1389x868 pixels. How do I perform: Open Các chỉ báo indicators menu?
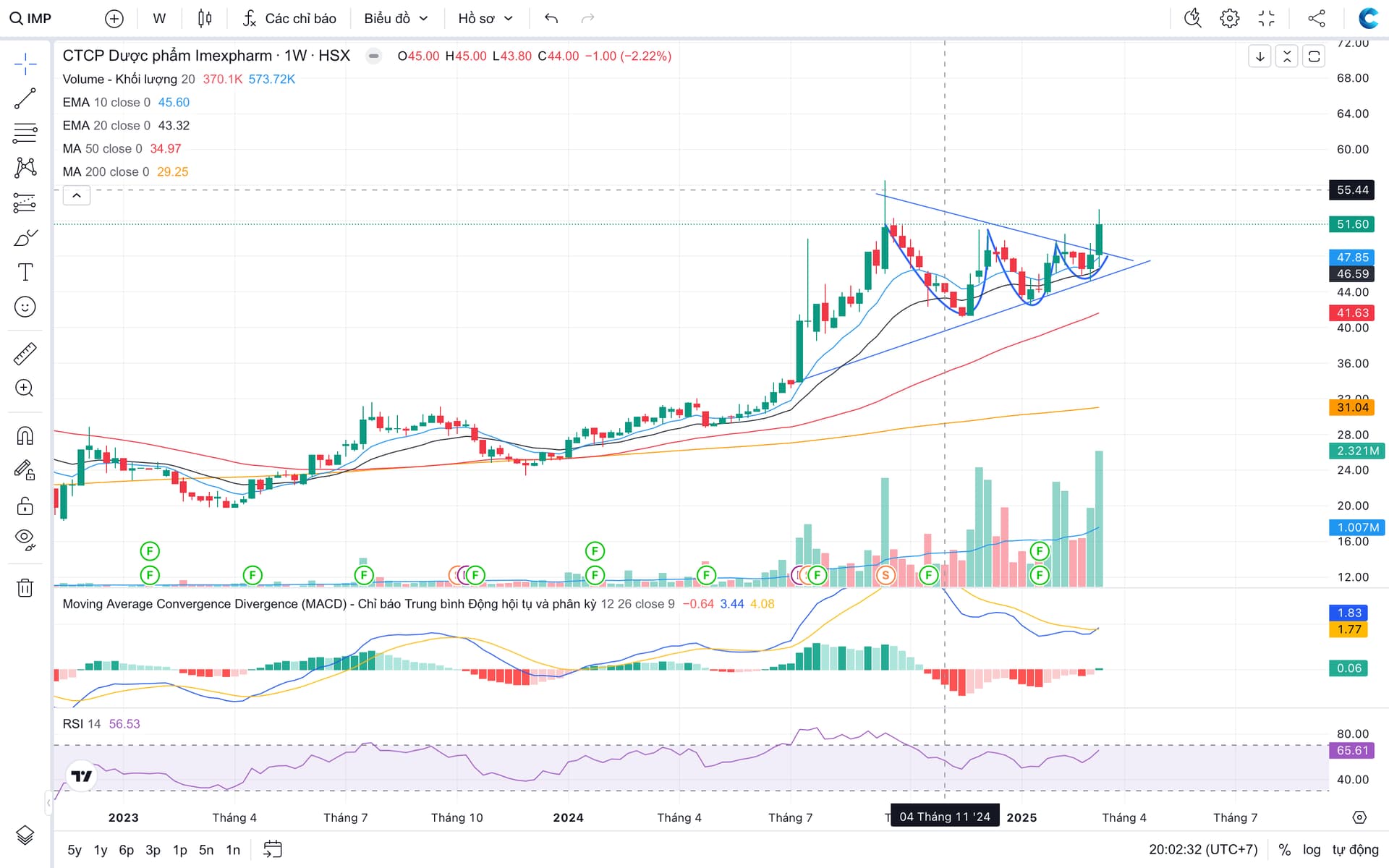[289, 18]
